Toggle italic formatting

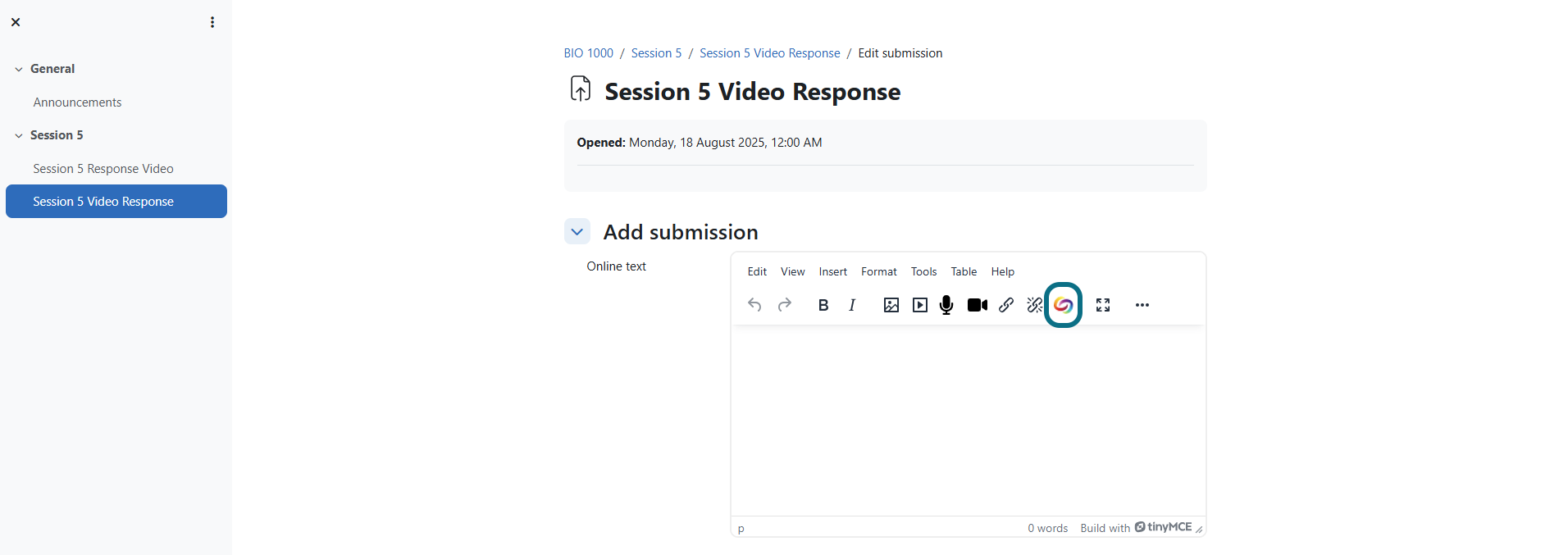tap(852, 305)
